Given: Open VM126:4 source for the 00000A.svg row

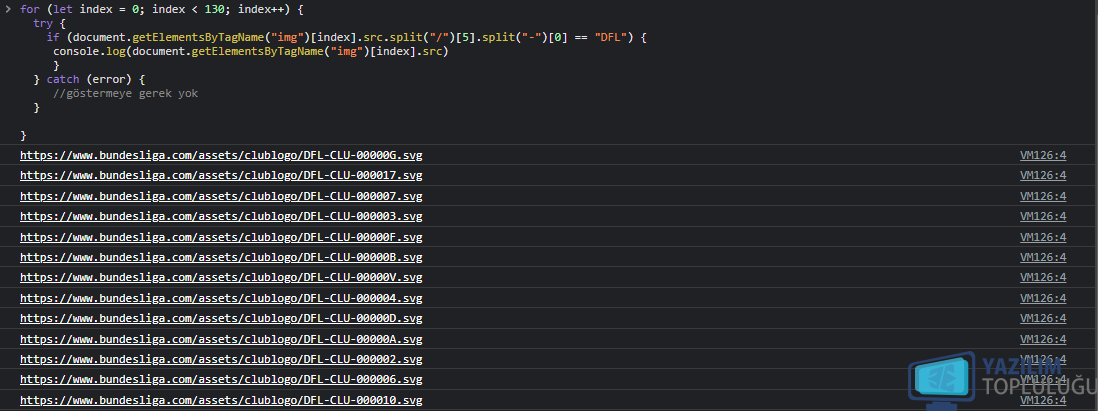Looking at the screenshot, I should click(1043, 339).
